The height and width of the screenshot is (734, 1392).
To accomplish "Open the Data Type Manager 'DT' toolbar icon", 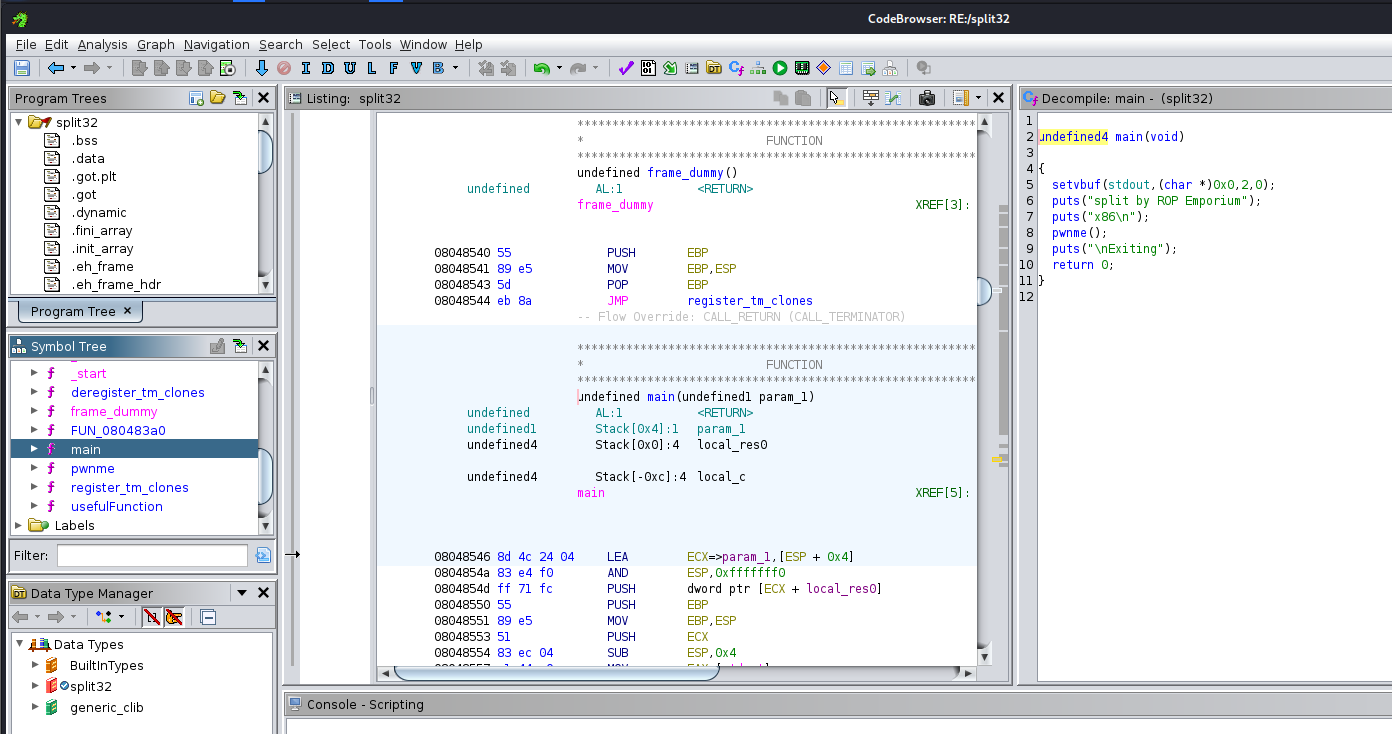I will [x=714, y=68].
